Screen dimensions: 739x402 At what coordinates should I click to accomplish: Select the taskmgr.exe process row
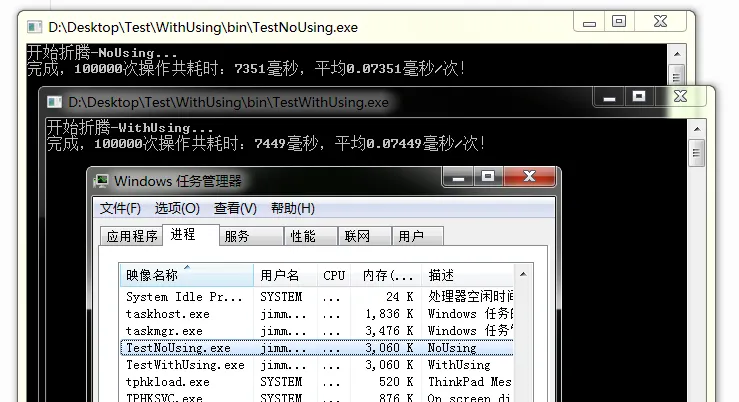317,331
